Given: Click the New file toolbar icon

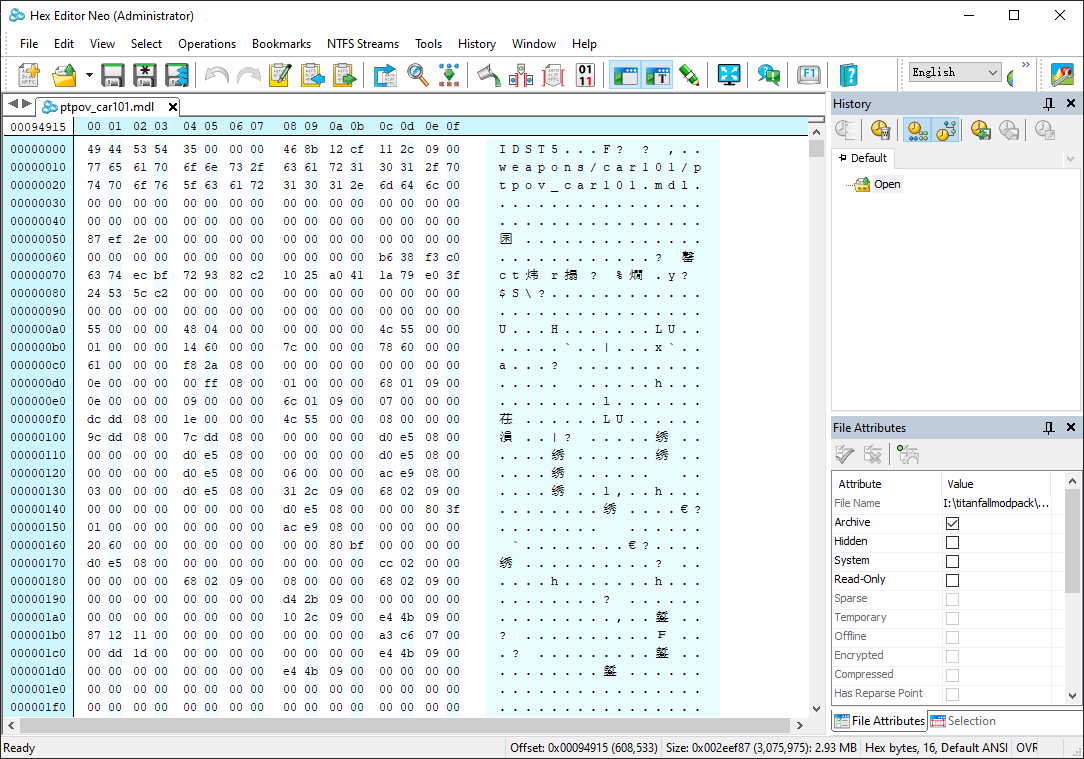Looking at the screenshot, I should pos(29,75).
